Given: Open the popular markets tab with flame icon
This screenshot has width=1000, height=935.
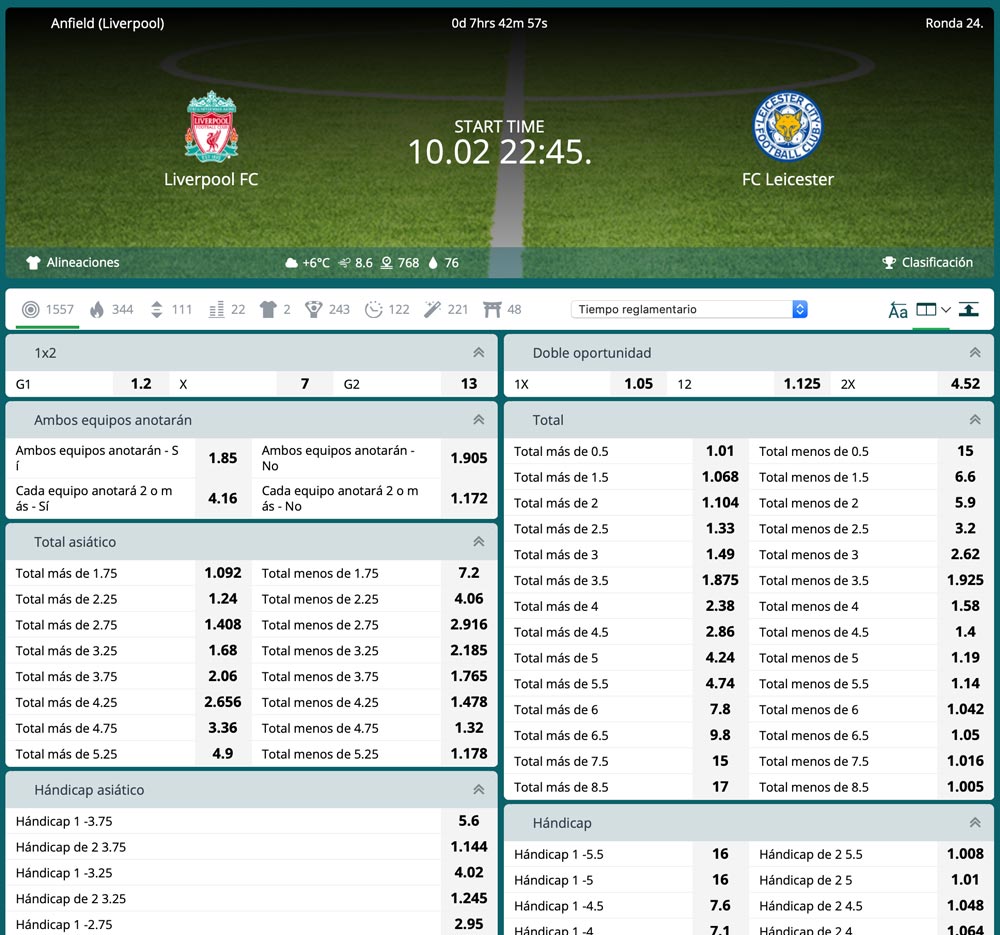Looking at the screenshot, I should [x=111, y=309].
